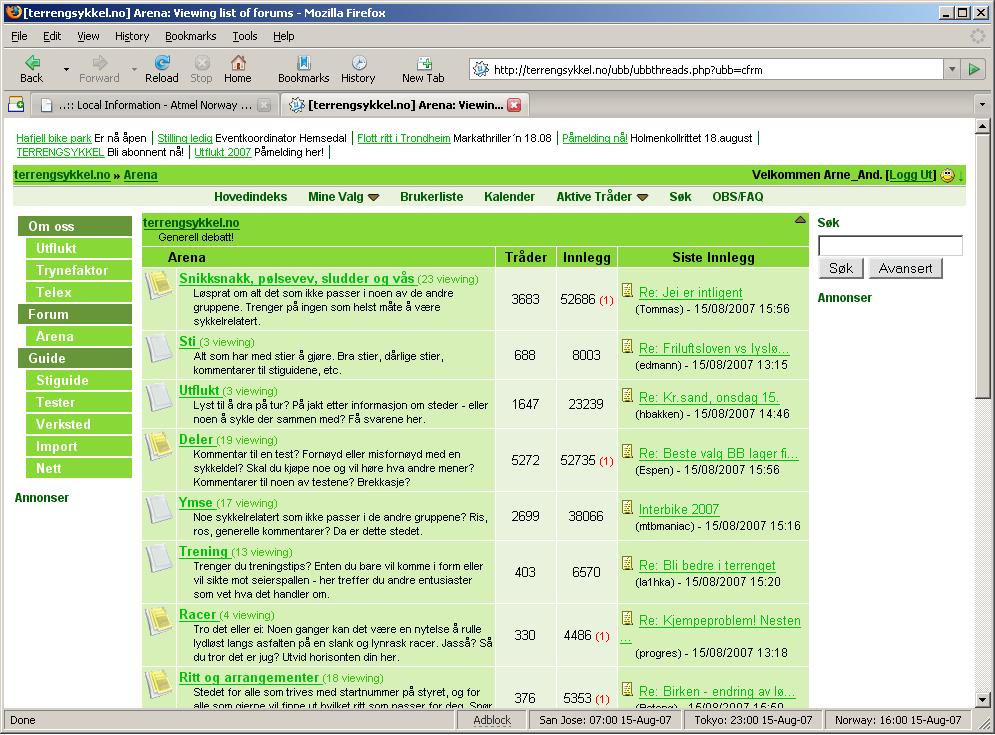Open the Home page icon in toolbar
The height and width of the screenshot is (735, 995).
click(238, 69)
